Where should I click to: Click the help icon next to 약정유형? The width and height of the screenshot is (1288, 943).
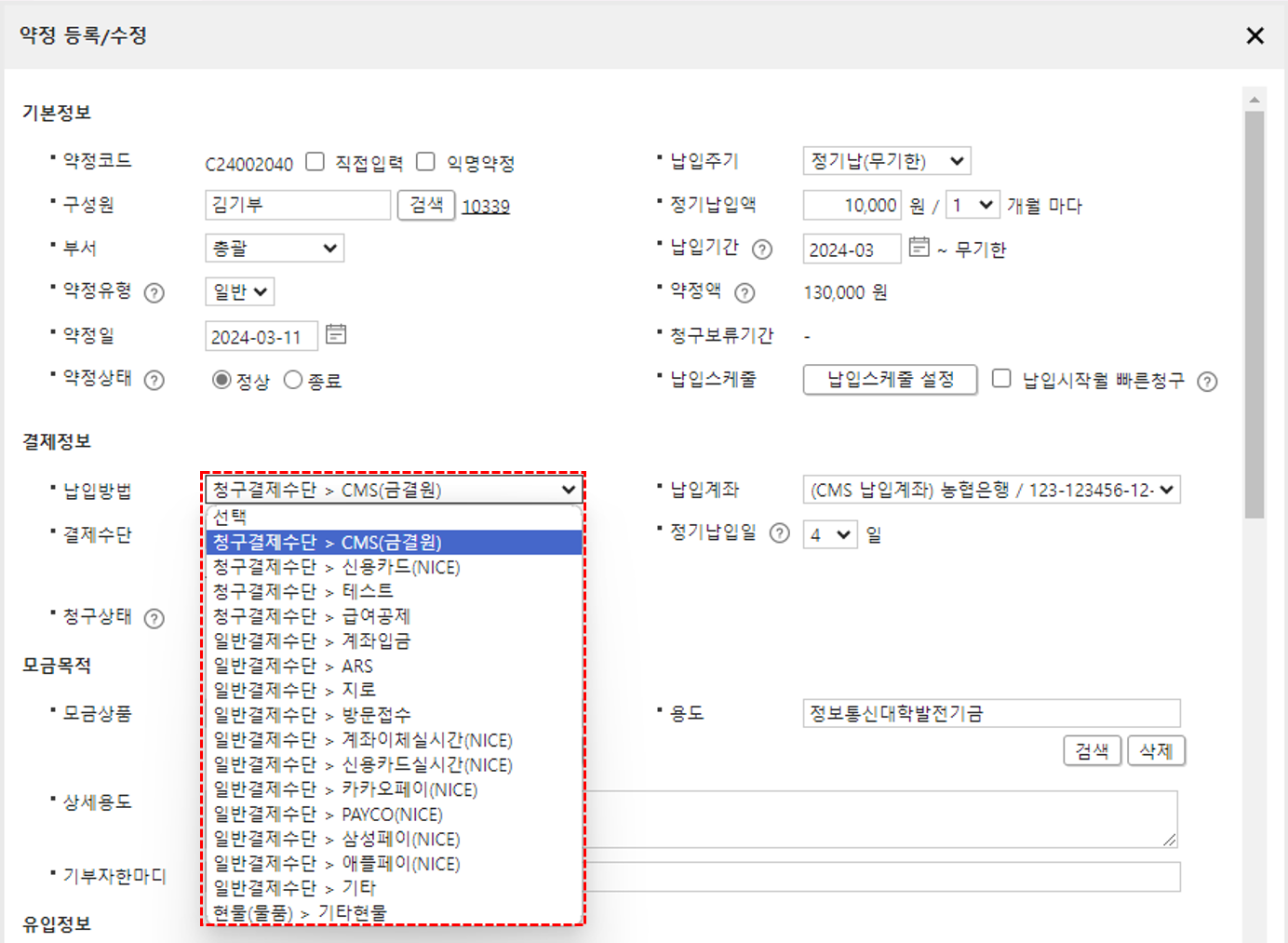154,293
